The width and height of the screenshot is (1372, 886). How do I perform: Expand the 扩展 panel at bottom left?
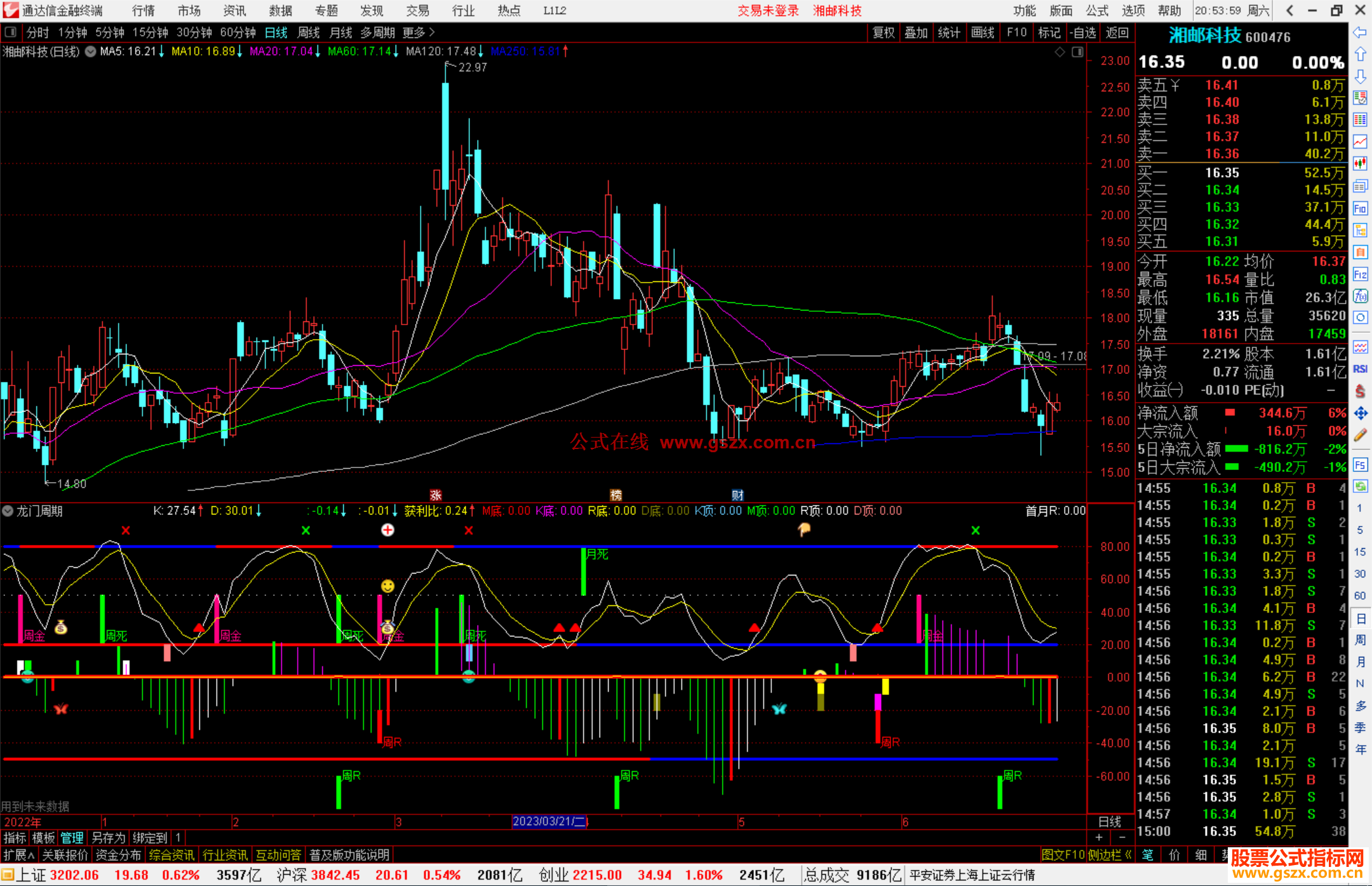[x=18, y=855]
